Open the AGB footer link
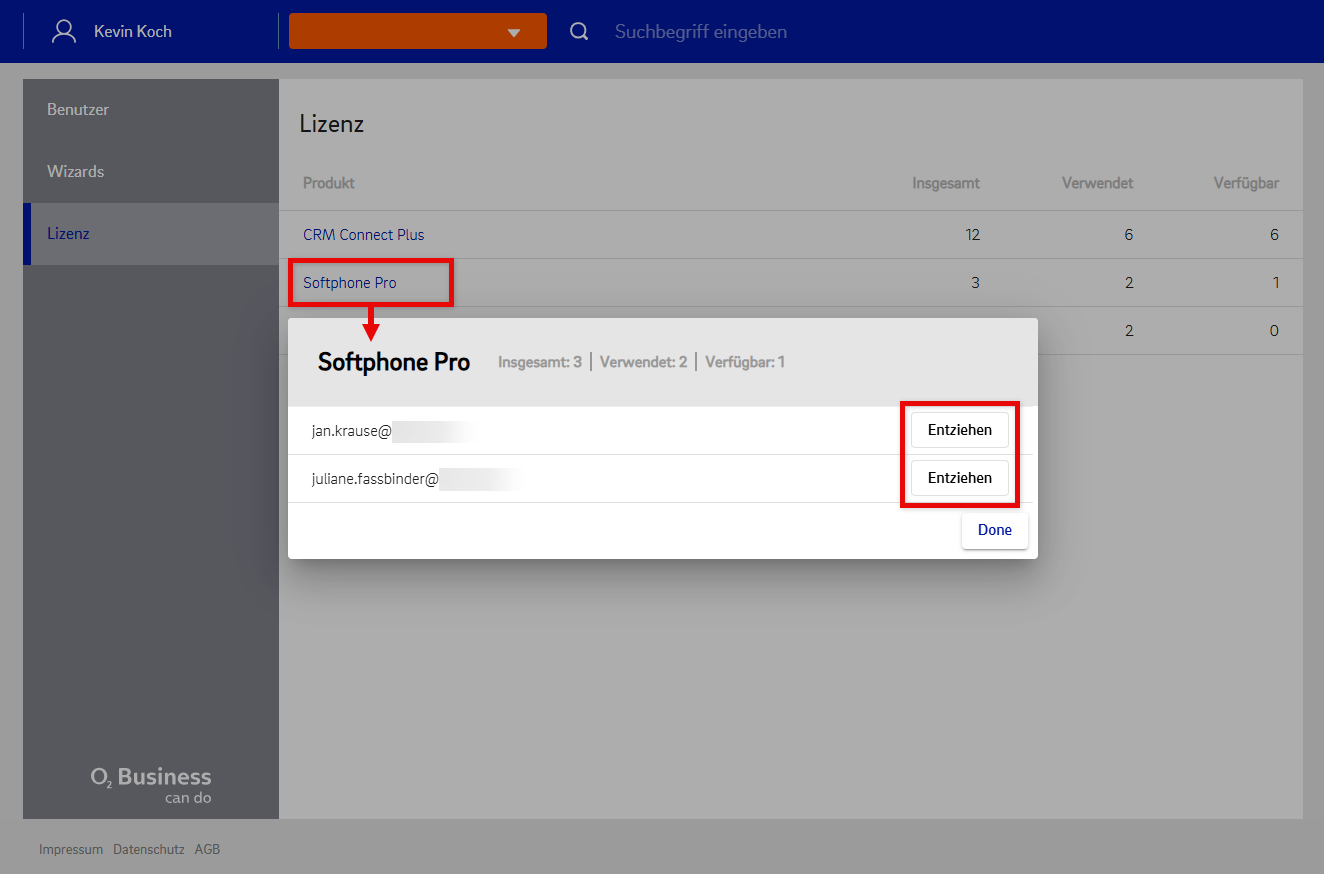The width and height of the screenshot is (1324, 874). (x=207, y=849)
